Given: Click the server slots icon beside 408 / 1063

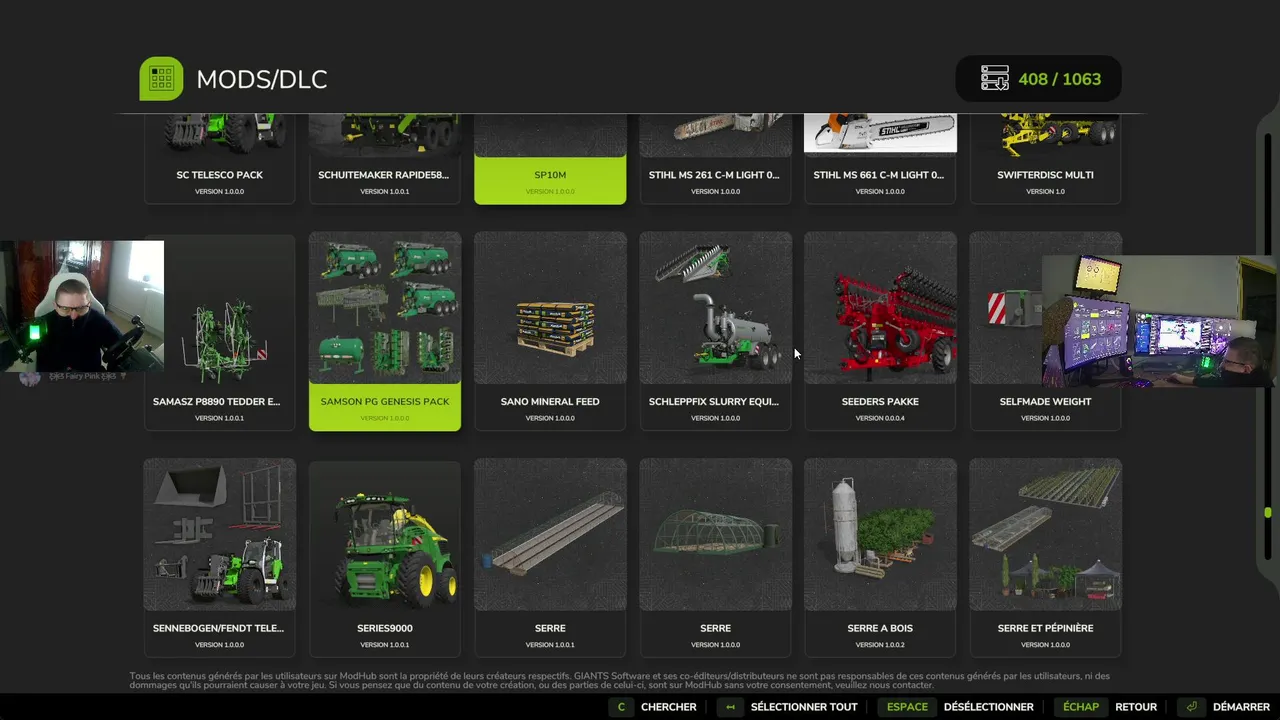Looking at the screenshot, I should (x=995, y=79).
